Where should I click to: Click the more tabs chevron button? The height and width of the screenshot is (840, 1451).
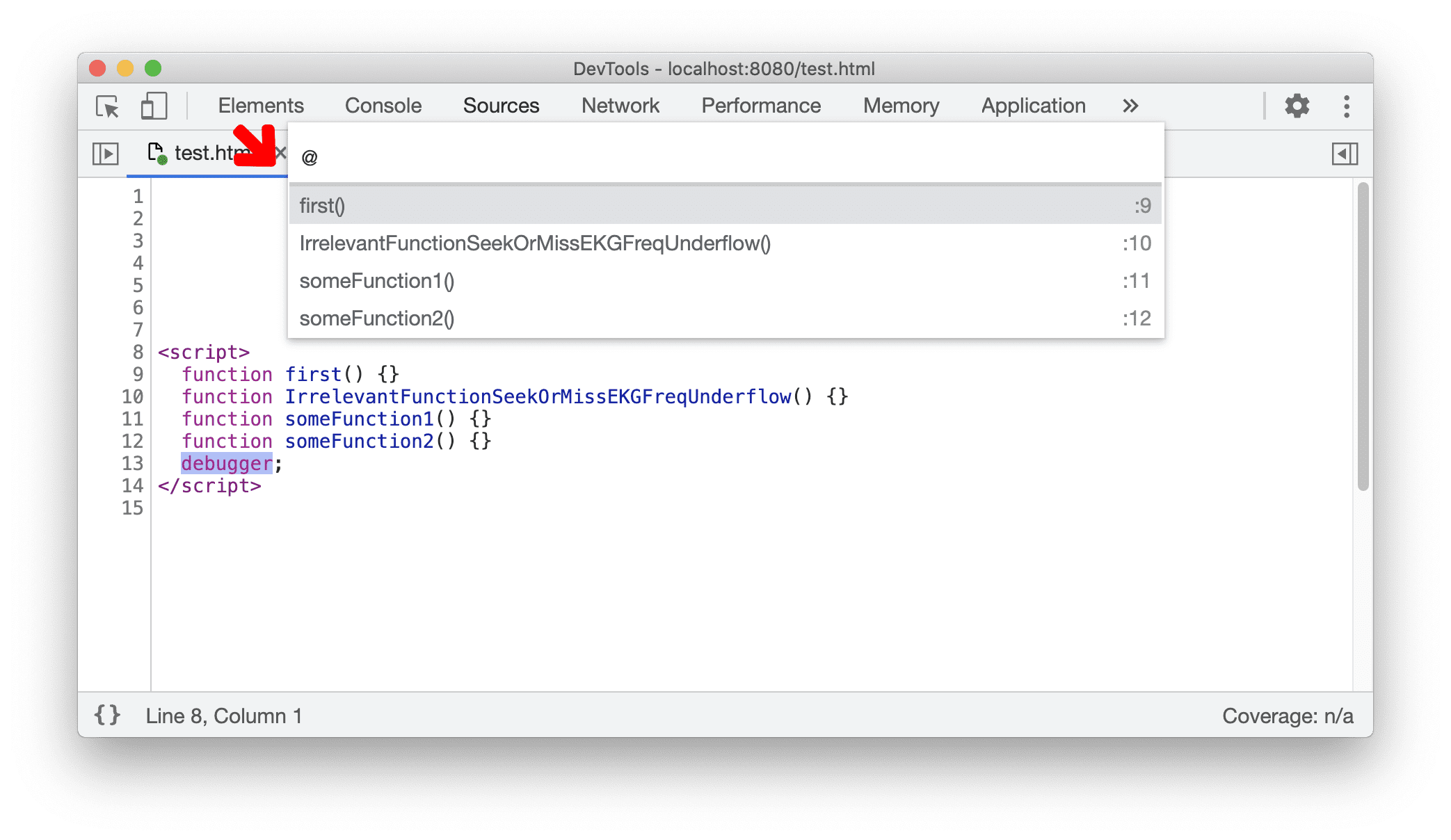(x=1131, y=106)
